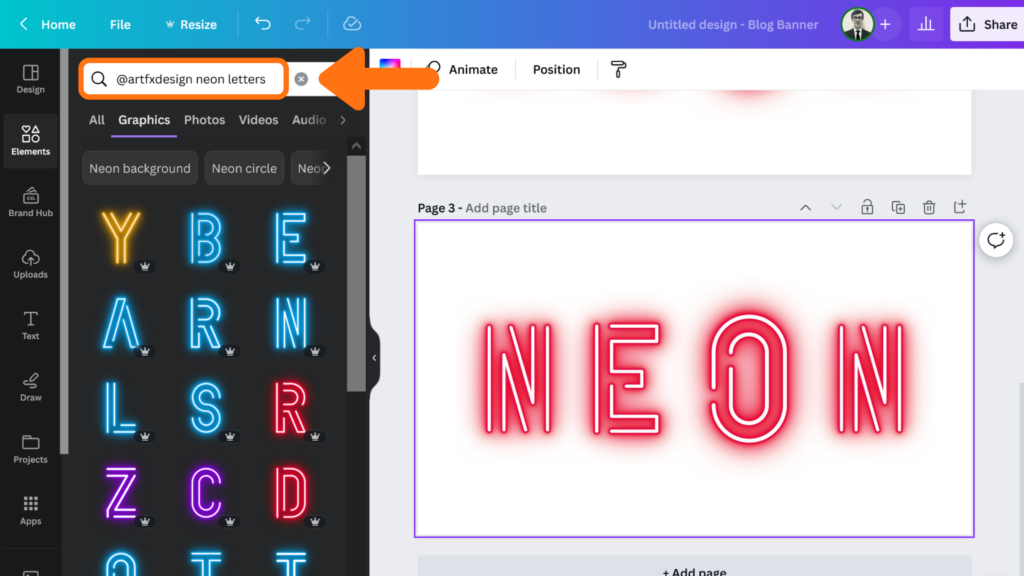Add the blue neon B graphic

(x=206, y=238)
